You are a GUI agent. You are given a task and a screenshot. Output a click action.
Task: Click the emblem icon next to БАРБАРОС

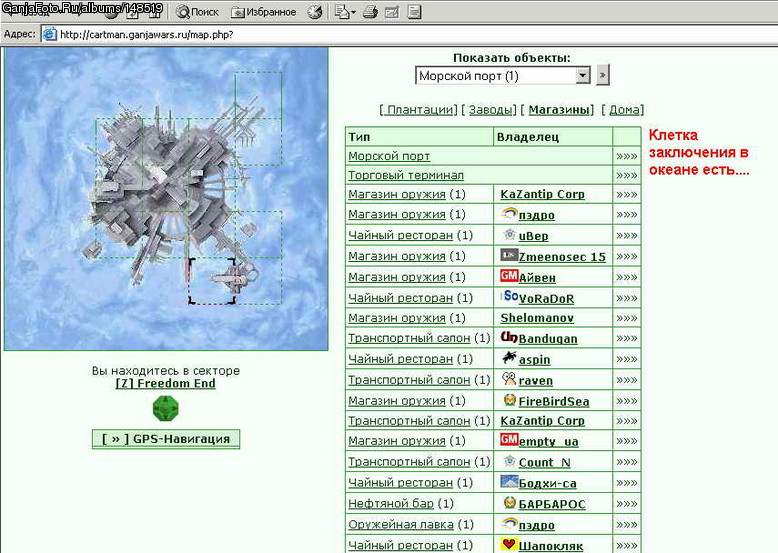click(x=510, y=503)
